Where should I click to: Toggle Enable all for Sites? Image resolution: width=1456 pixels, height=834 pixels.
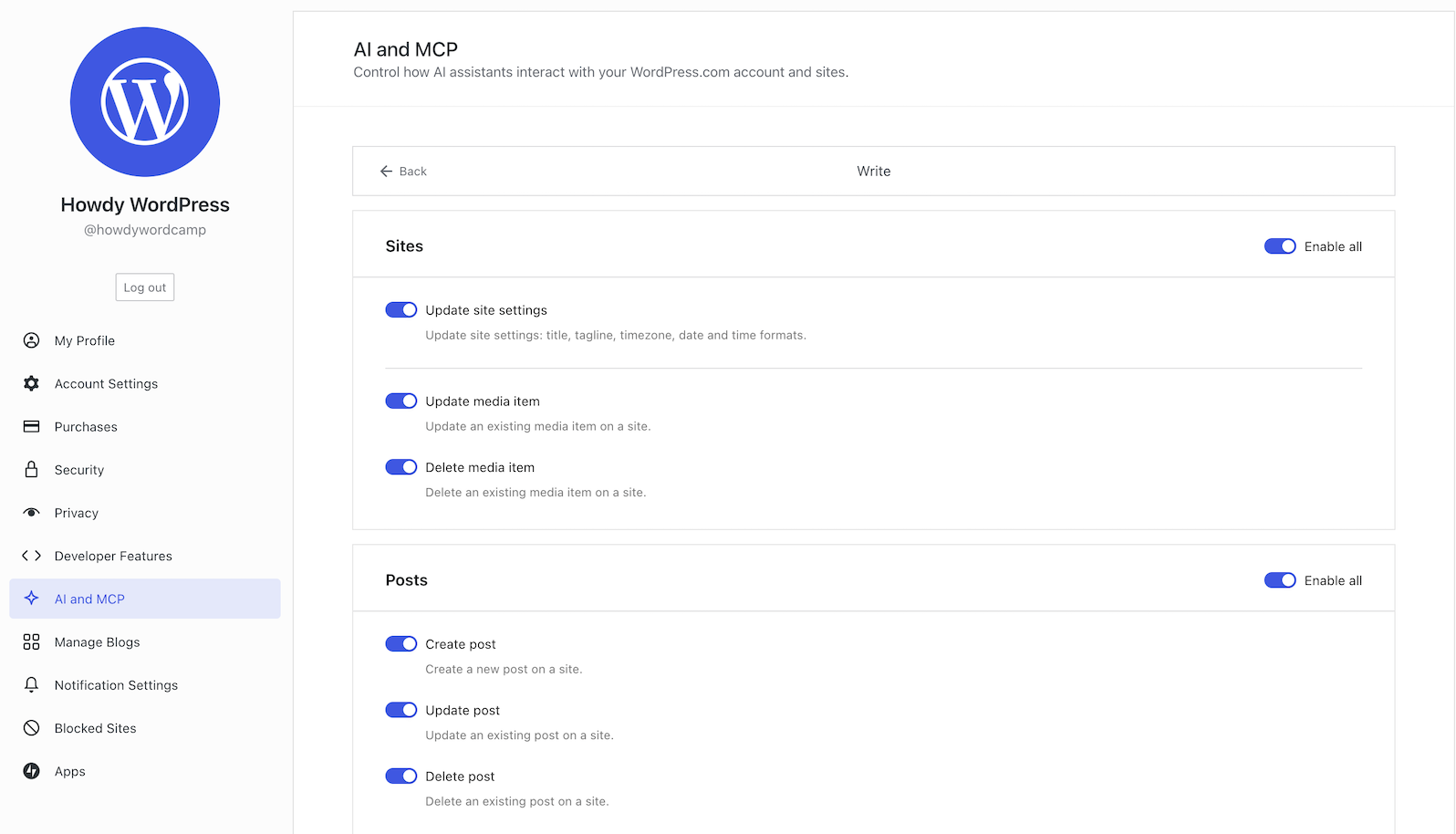click(x=1280, y=246)
